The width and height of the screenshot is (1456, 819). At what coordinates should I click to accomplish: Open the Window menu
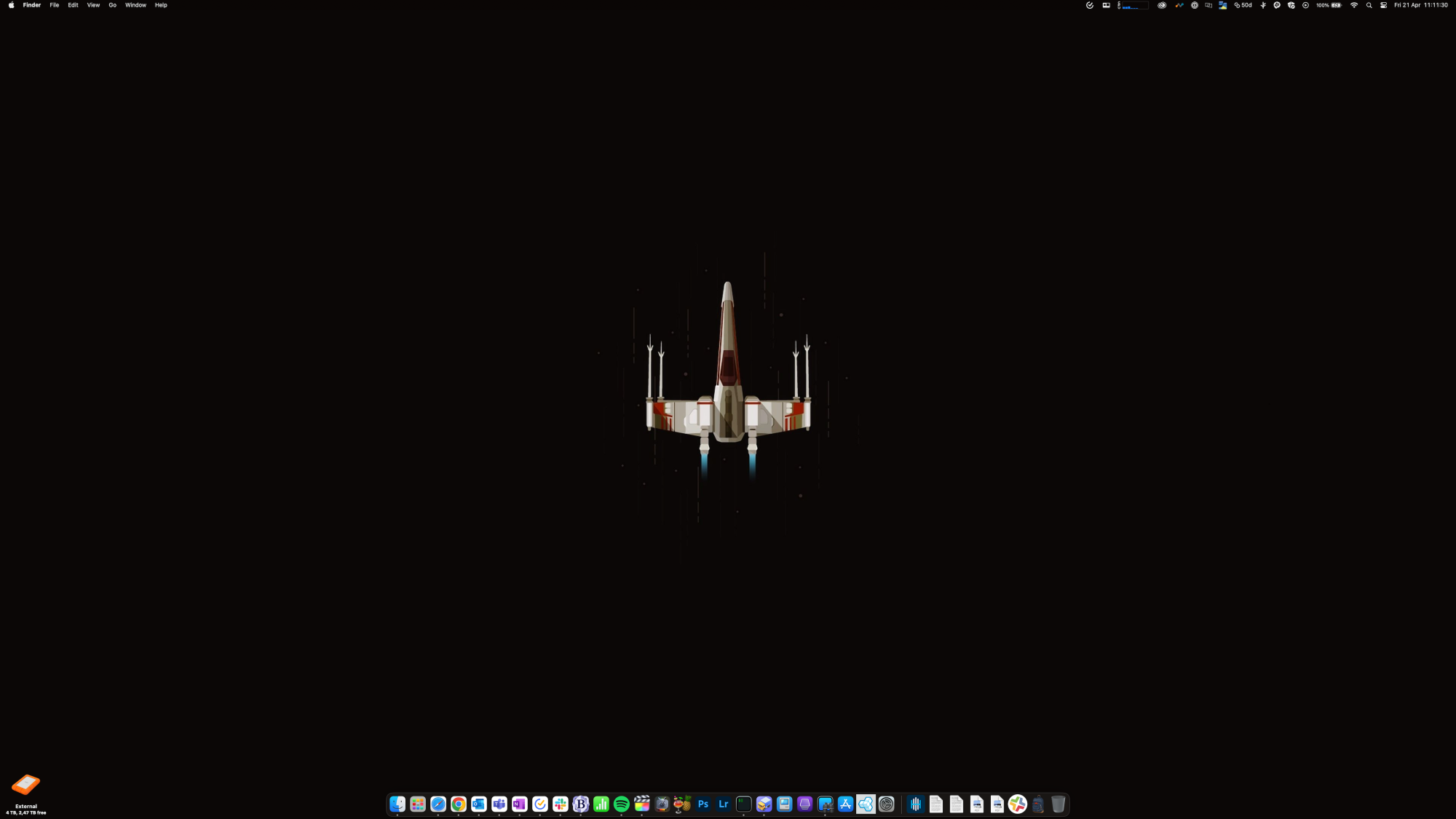(135, 5)
